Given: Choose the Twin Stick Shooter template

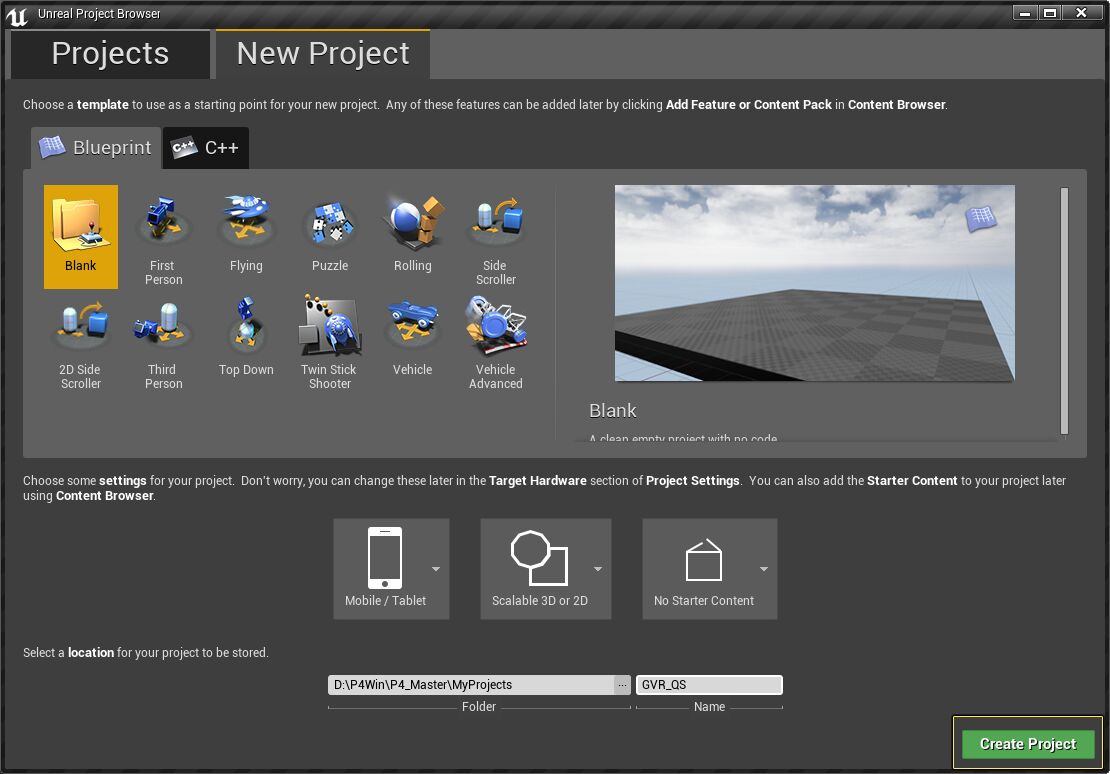Looking at the screenshot, I should tap(329, 330).
